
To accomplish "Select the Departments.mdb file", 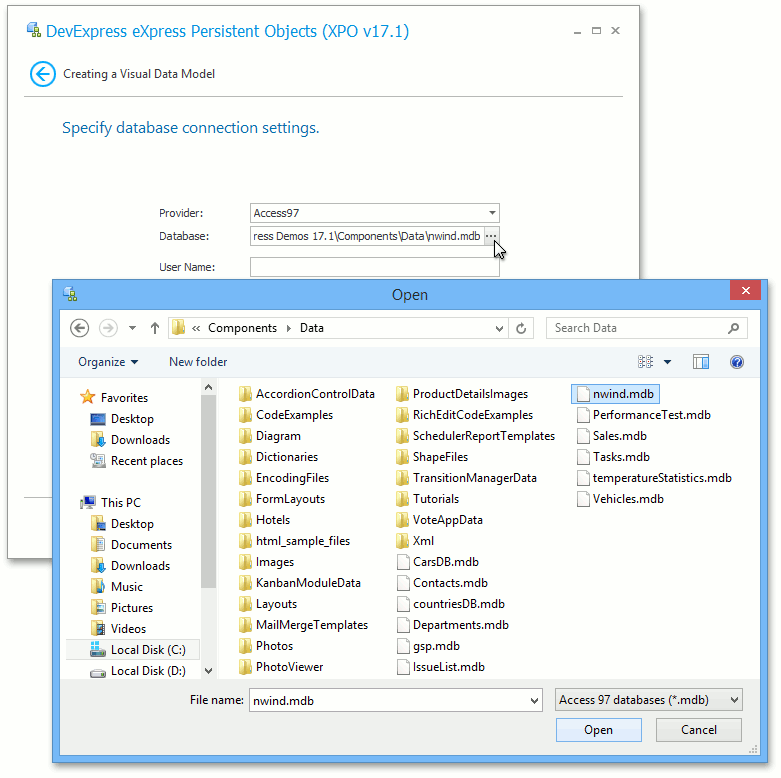I will [x=453, y=625].
